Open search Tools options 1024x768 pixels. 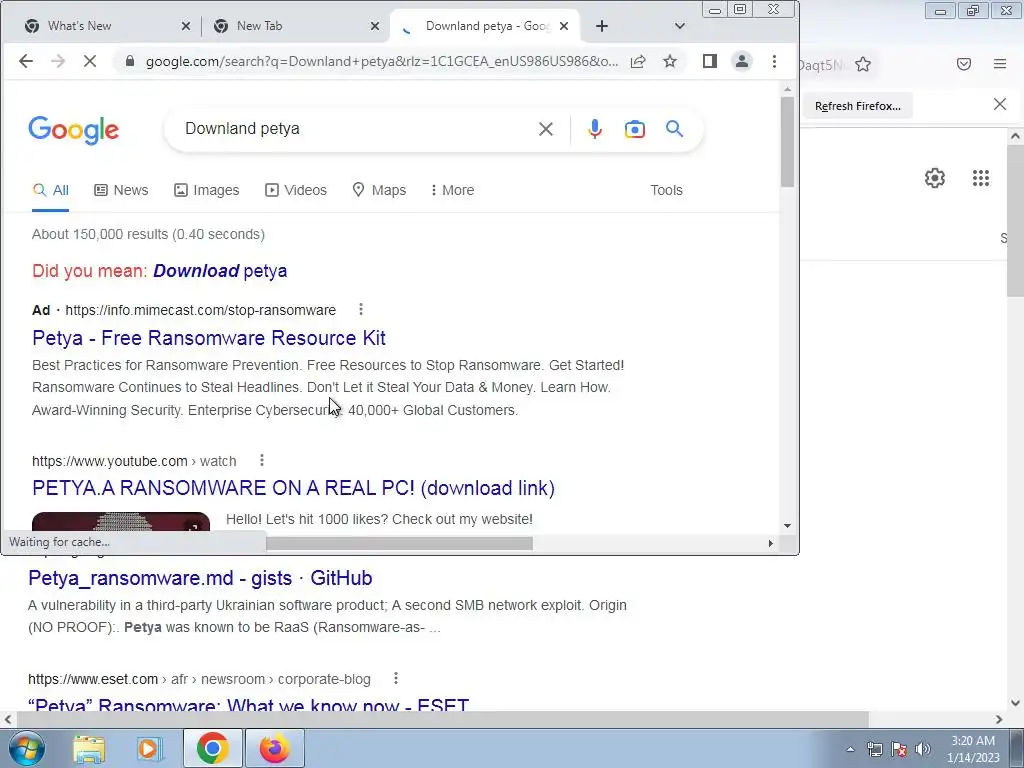pos(666,190)
